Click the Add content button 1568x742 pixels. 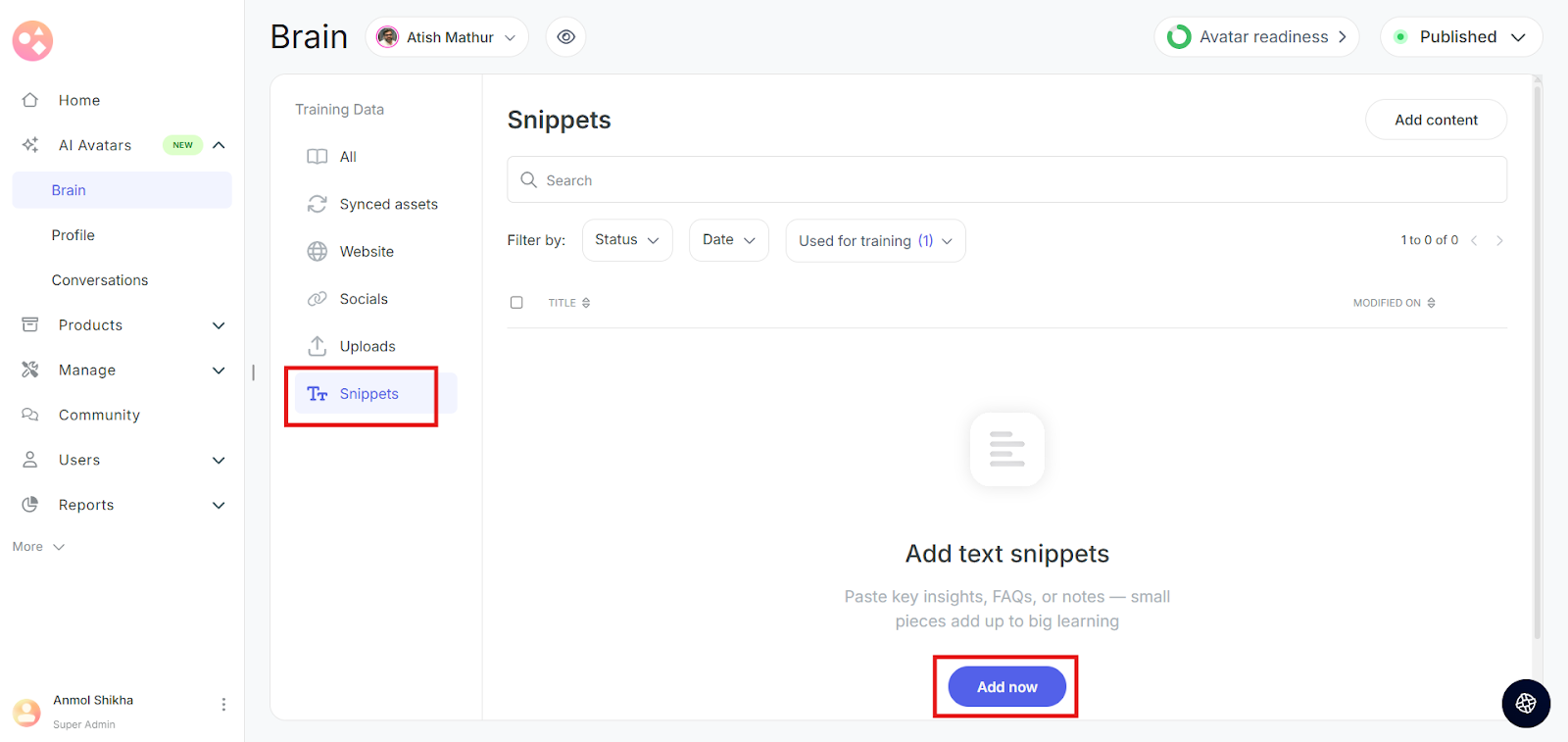pos(1436,120)
